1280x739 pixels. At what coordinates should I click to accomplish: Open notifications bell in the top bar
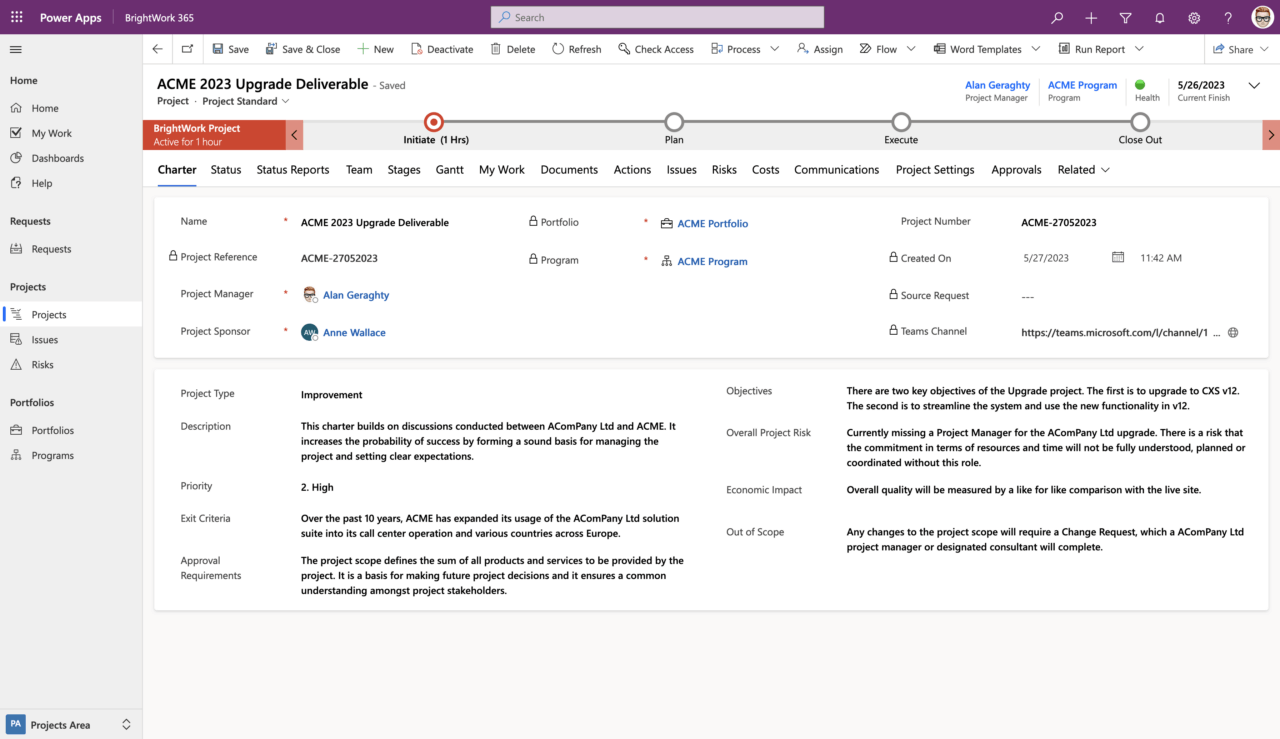point(1159,17)
